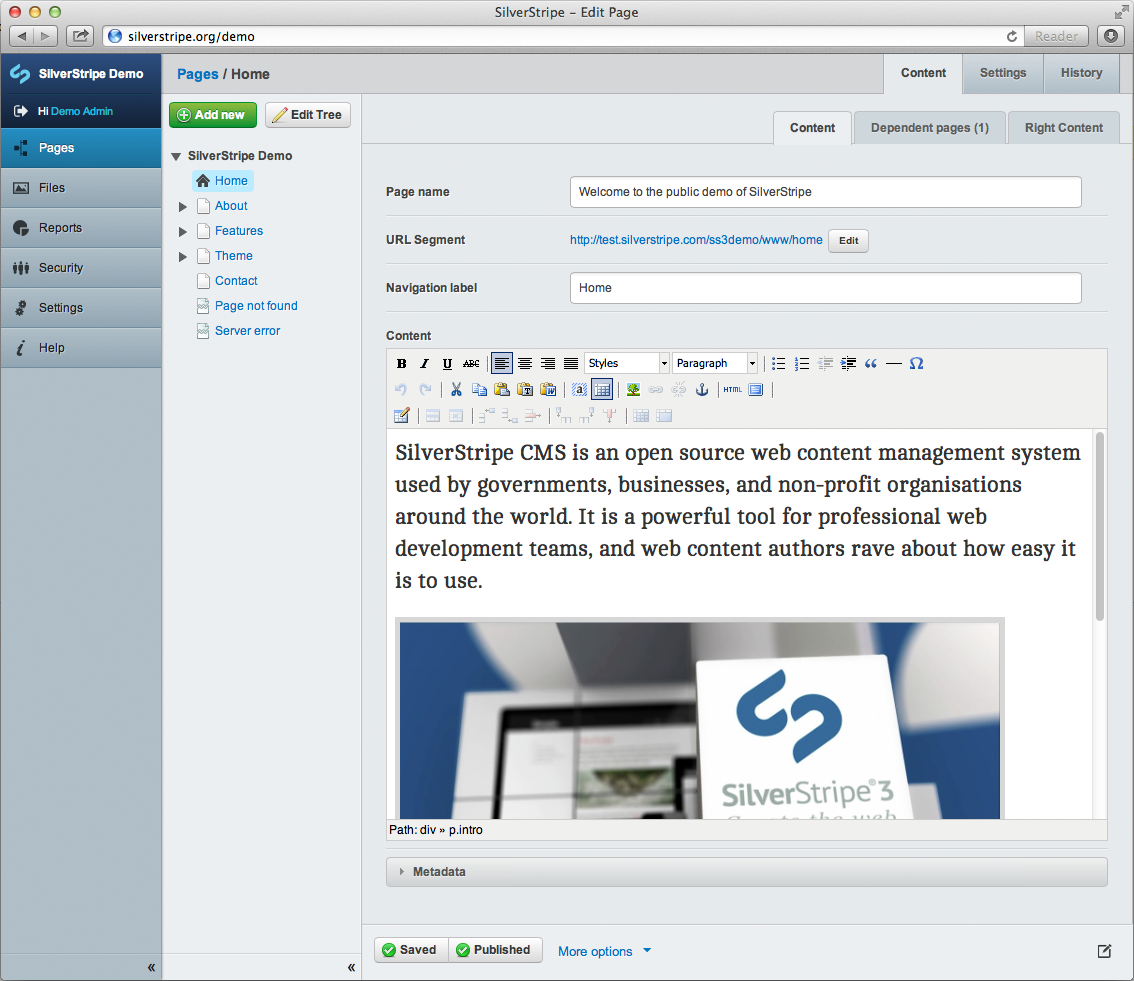Edit the URL segment

click(848, 241)
